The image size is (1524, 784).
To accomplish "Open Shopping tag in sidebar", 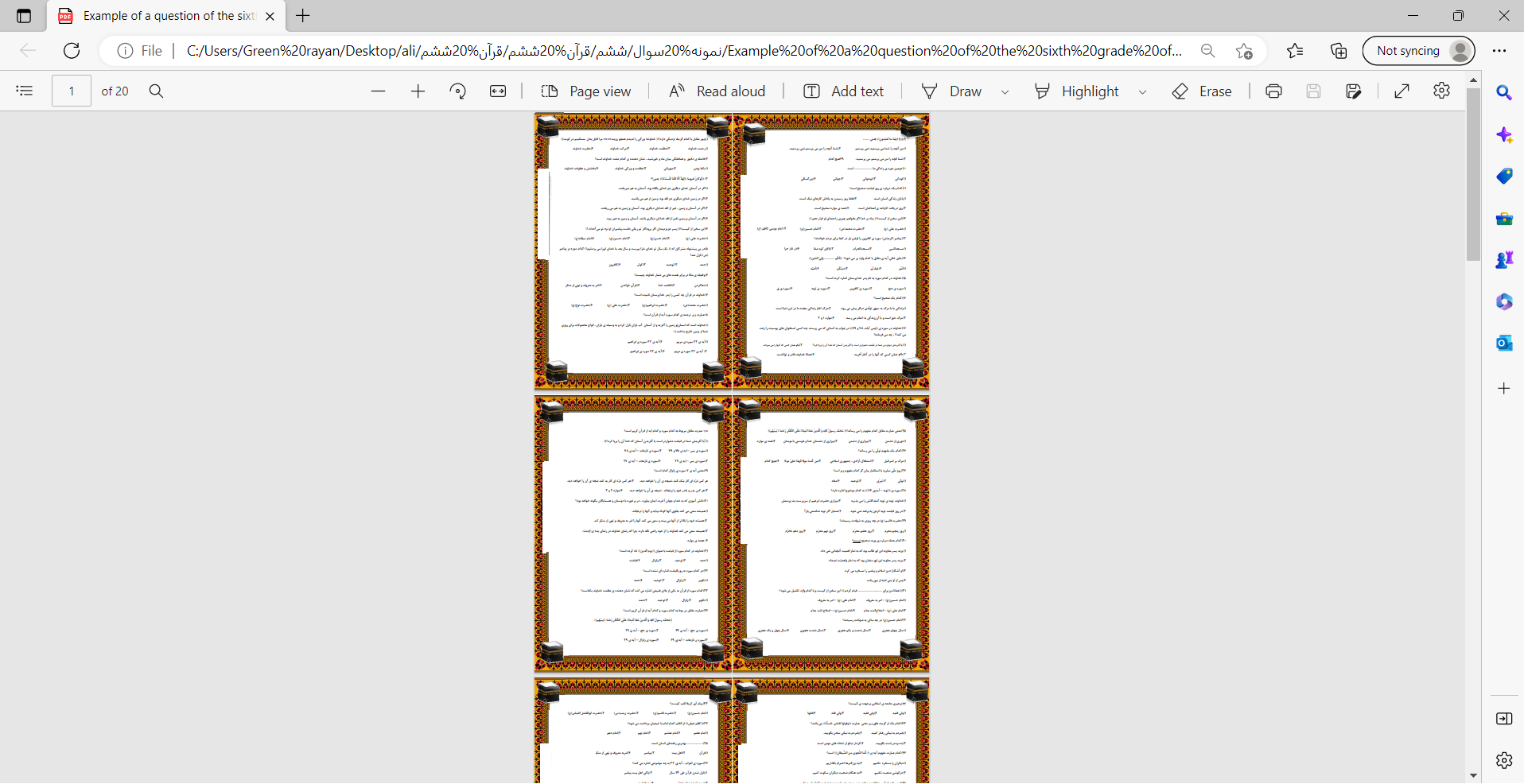I will [1503, 176].
